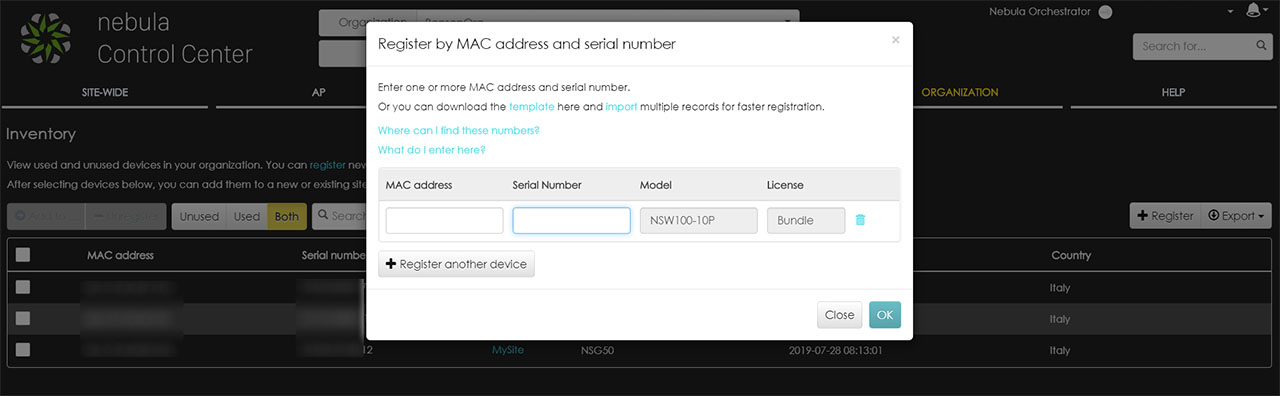Click the Nebula Orchestrator label
Viewport: 1280px width, 396px height.
[1039, 12]
